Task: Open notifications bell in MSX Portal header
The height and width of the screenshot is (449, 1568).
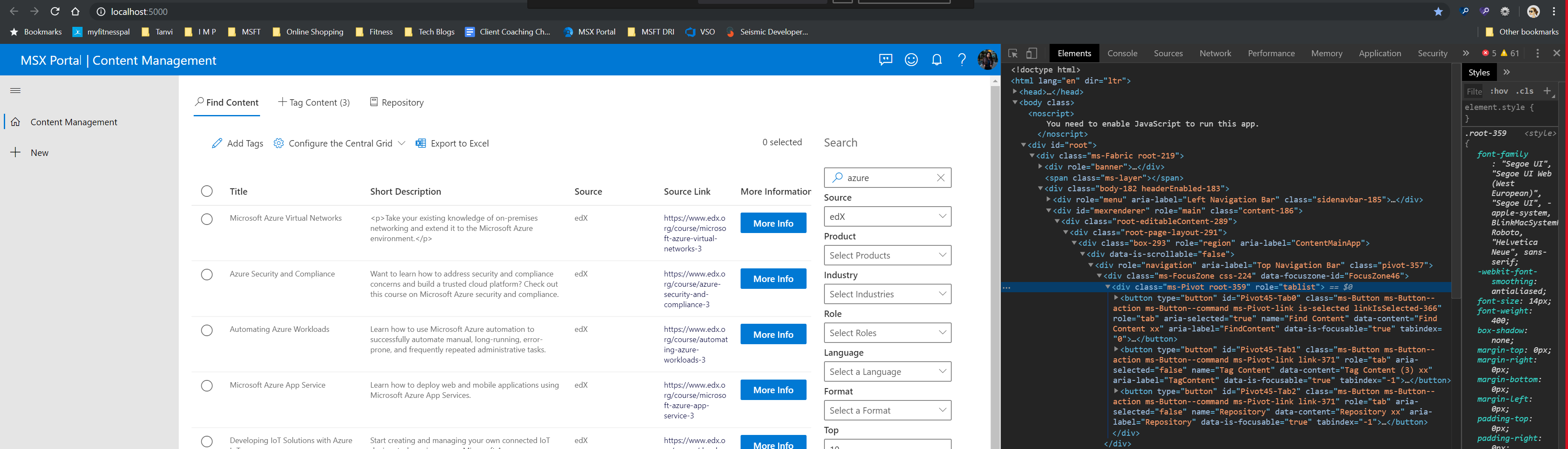Action: coord(937,60)
